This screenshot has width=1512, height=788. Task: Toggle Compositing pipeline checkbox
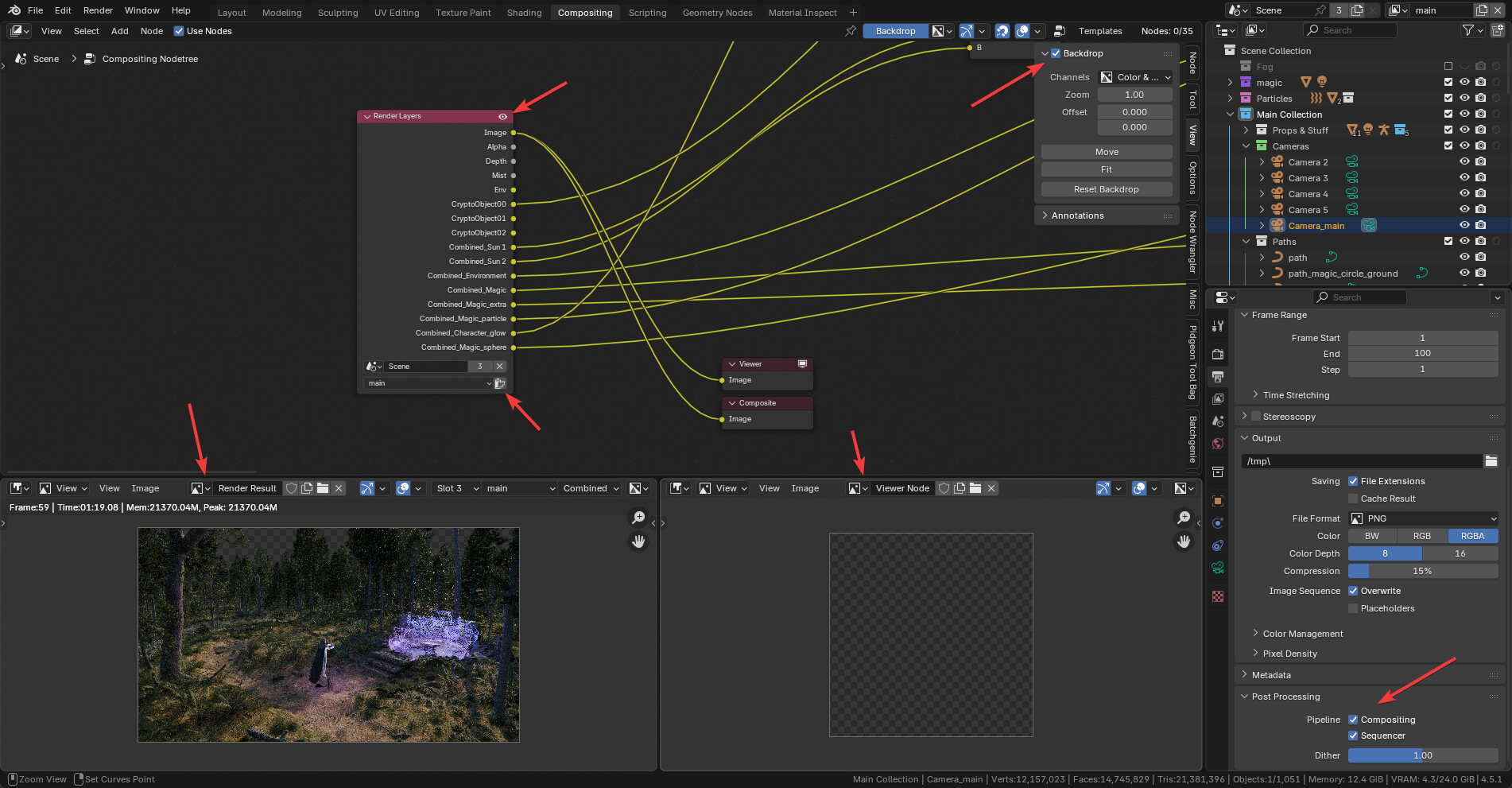pos(1353,720)
